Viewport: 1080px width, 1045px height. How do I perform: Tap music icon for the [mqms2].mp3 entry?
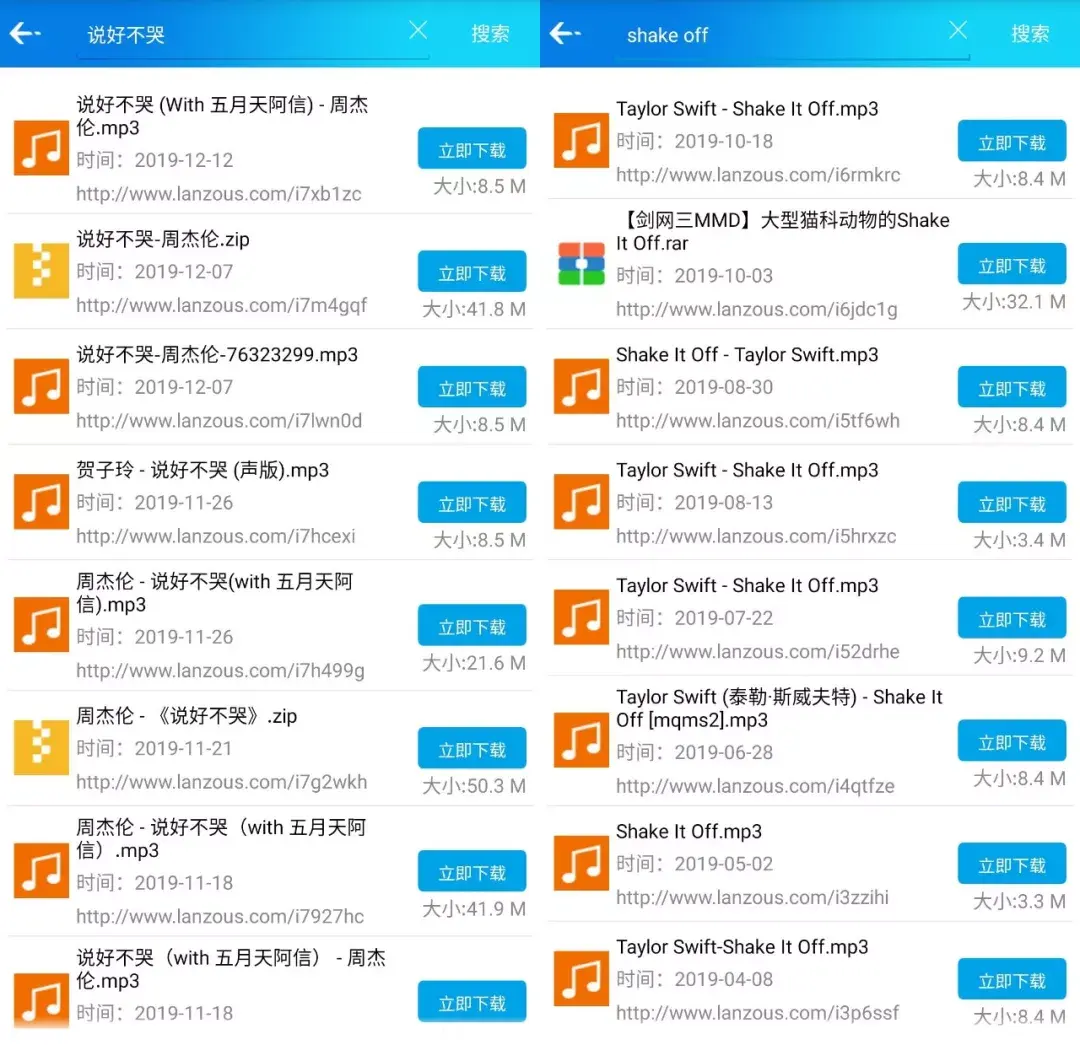click(x=581, y=740)
